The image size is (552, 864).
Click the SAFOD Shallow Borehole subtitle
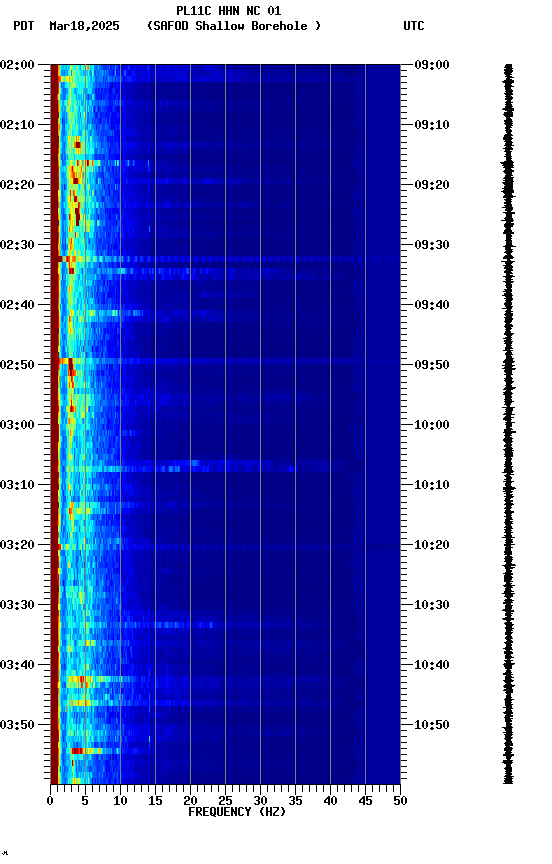coord(234,26)
